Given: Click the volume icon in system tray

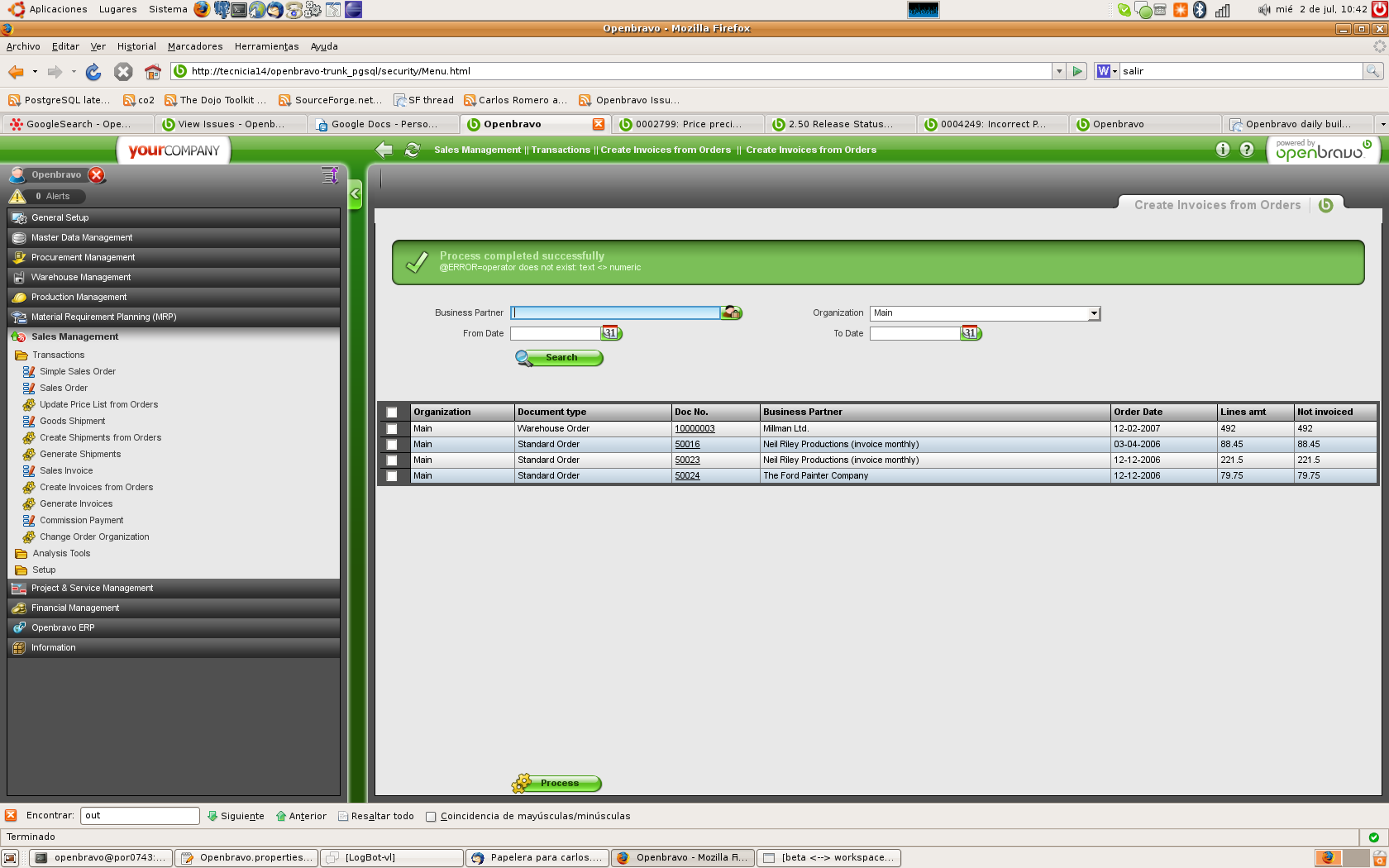Looking at the screenshot, I should pyautogui.click(x=1264, y=10).
